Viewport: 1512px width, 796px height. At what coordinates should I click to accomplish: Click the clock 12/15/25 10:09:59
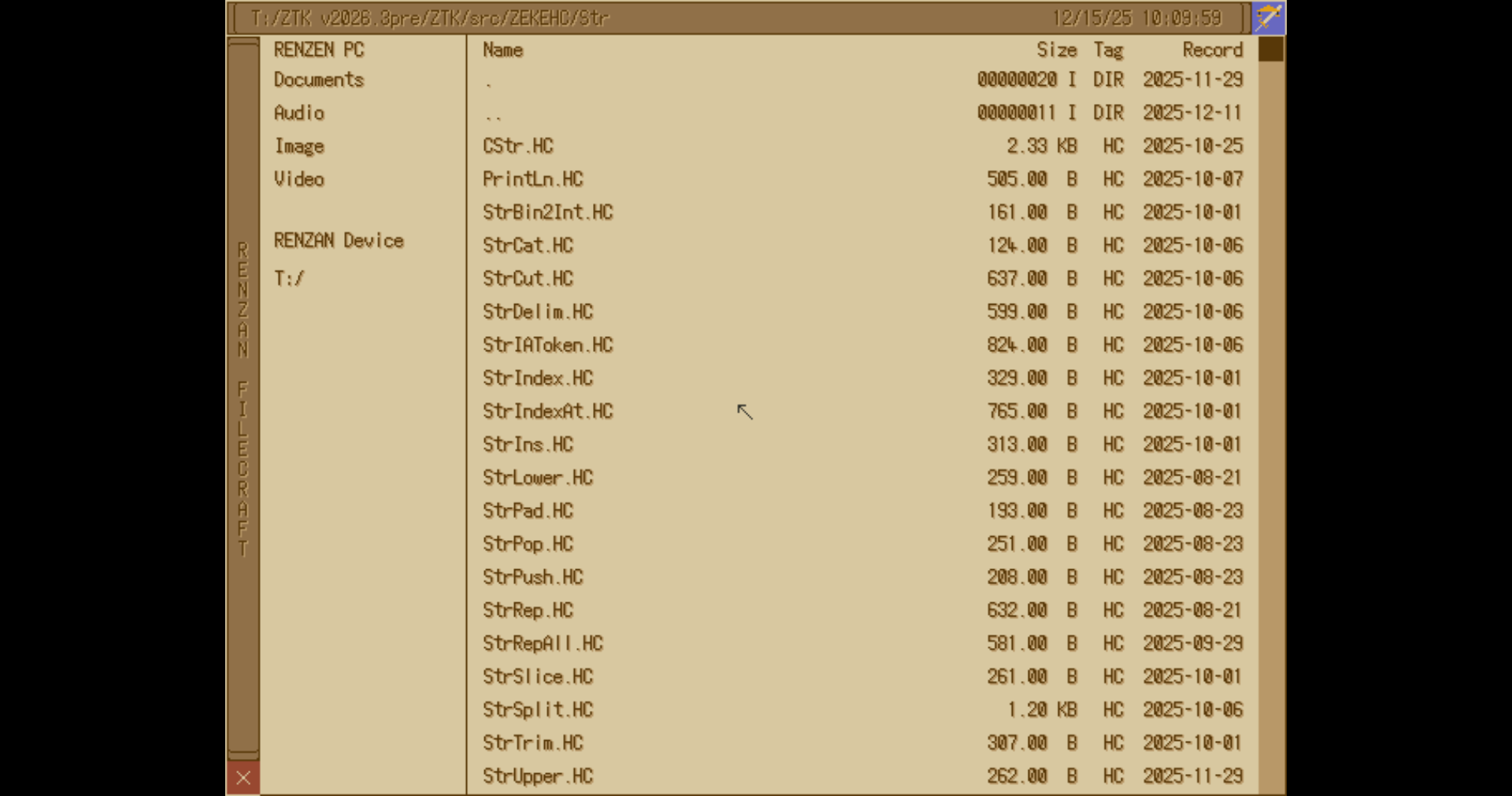pos(1136,17)
